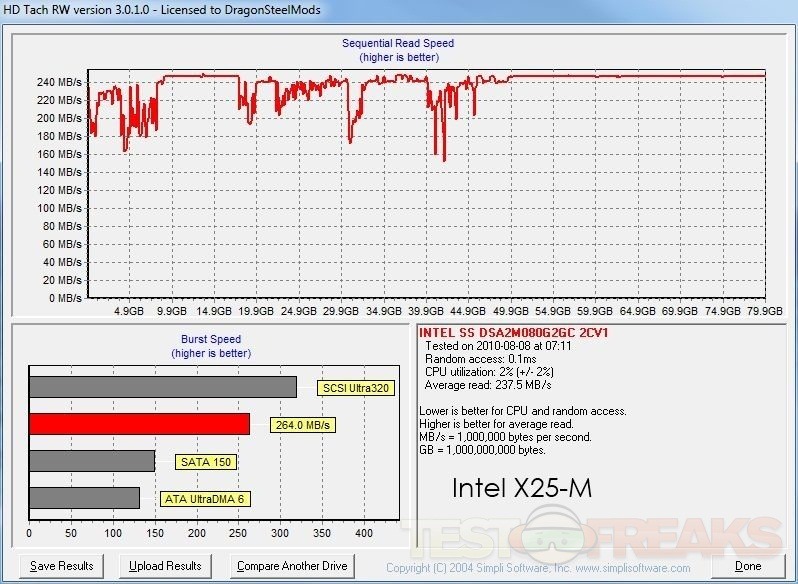Click the 264.0 MB/s yellow label

(302, 425)
